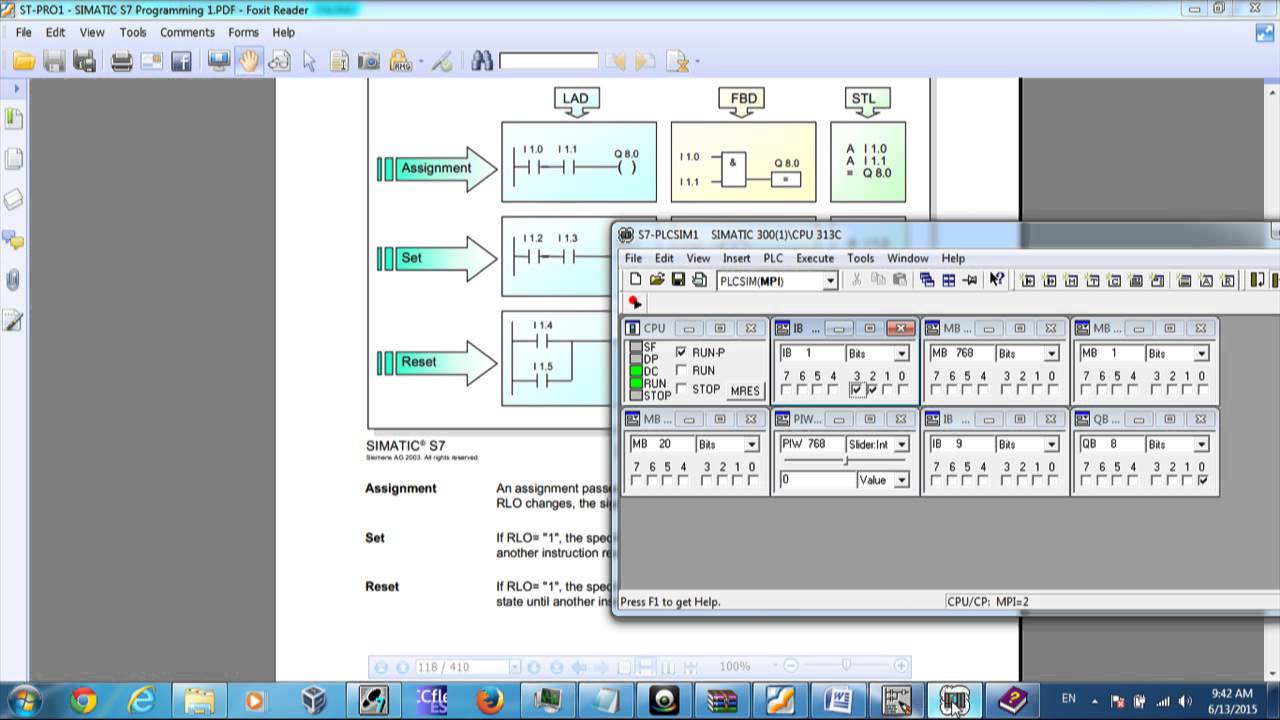
Task: Open Bits format dropdown for QB 8
Action: click(x=1202, y=445)
